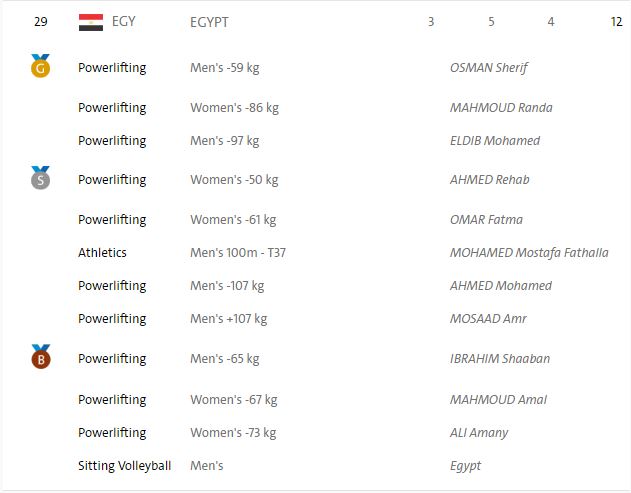Image resolution: width=631 pixels, height=493 pixels.
Task: Click the Athletics sport label
Action: pos(102,253)
